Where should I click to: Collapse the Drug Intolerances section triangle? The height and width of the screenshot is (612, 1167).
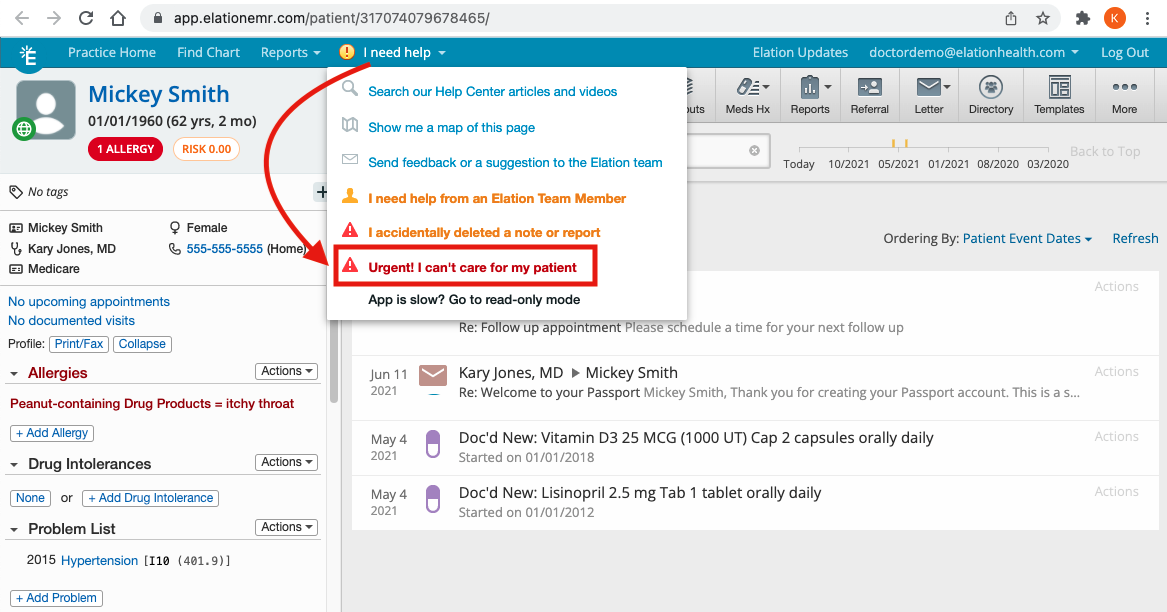(x=15, y=465)
